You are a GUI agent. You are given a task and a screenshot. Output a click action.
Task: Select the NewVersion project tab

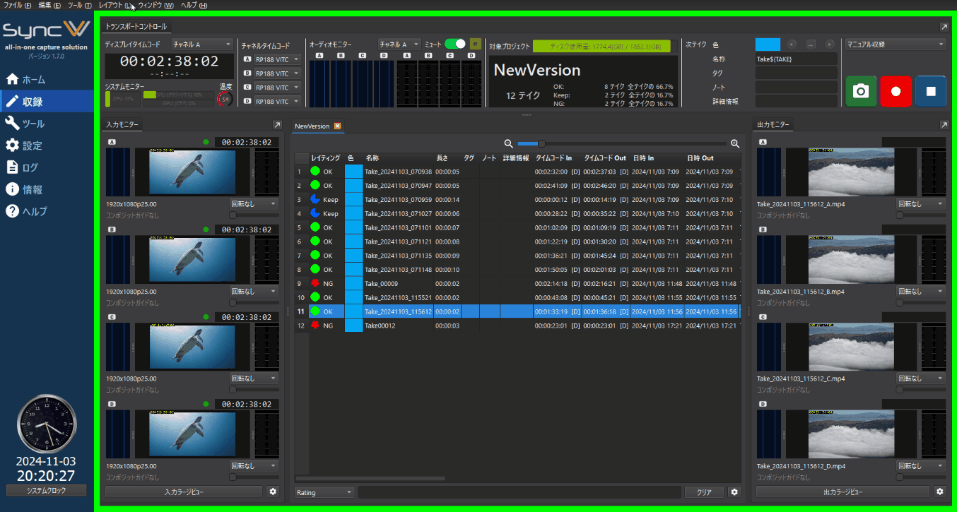pyautogui.click(x=311, y=126)
